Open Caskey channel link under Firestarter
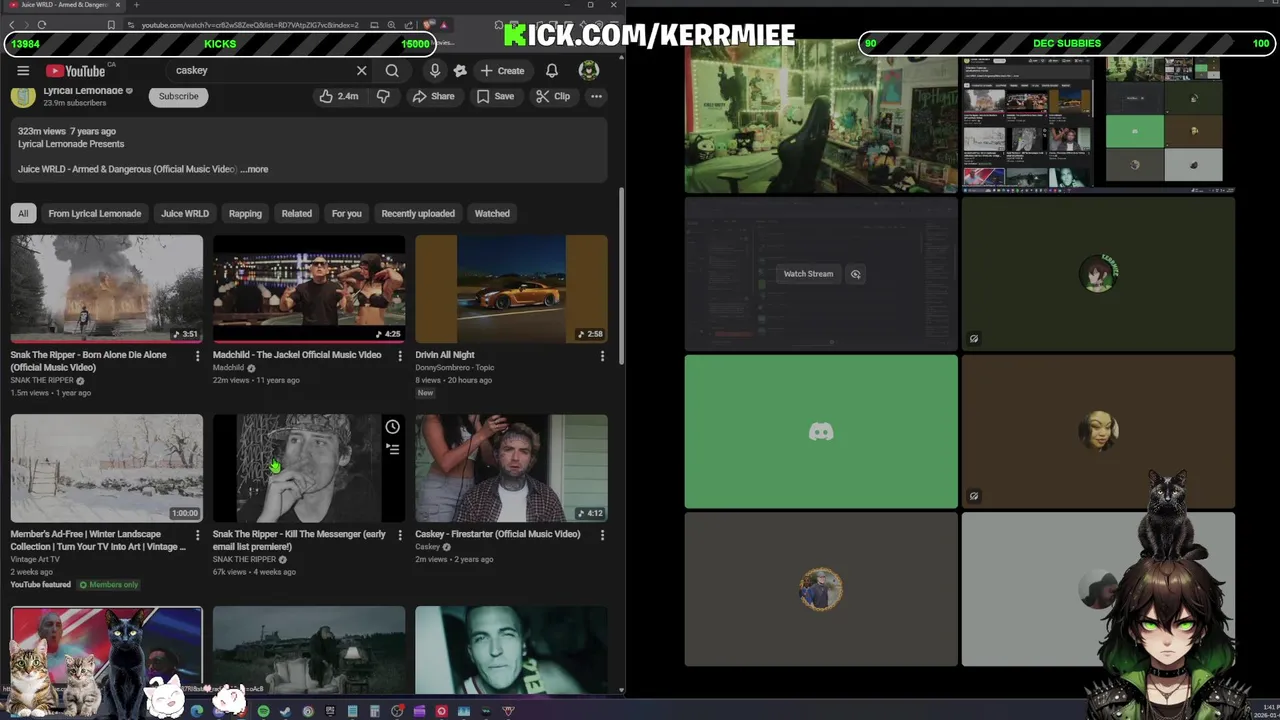Screen dimensions: 1280x720 (428, 547)
